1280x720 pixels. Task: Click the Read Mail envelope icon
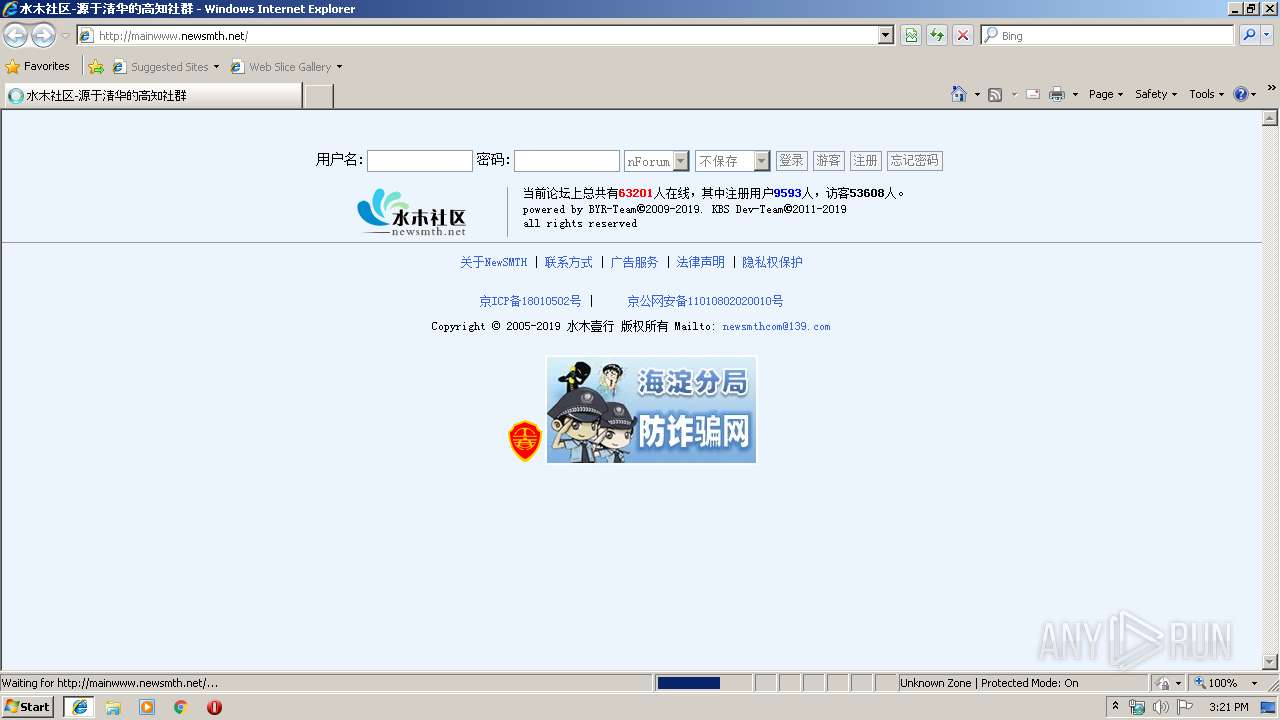(1033, 94)
